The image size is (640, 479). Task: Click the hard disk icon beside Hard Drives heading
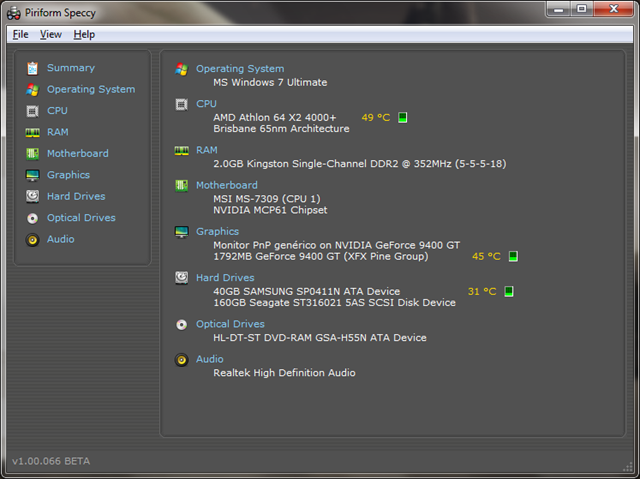pyautogui.click(x=182, y=278)
